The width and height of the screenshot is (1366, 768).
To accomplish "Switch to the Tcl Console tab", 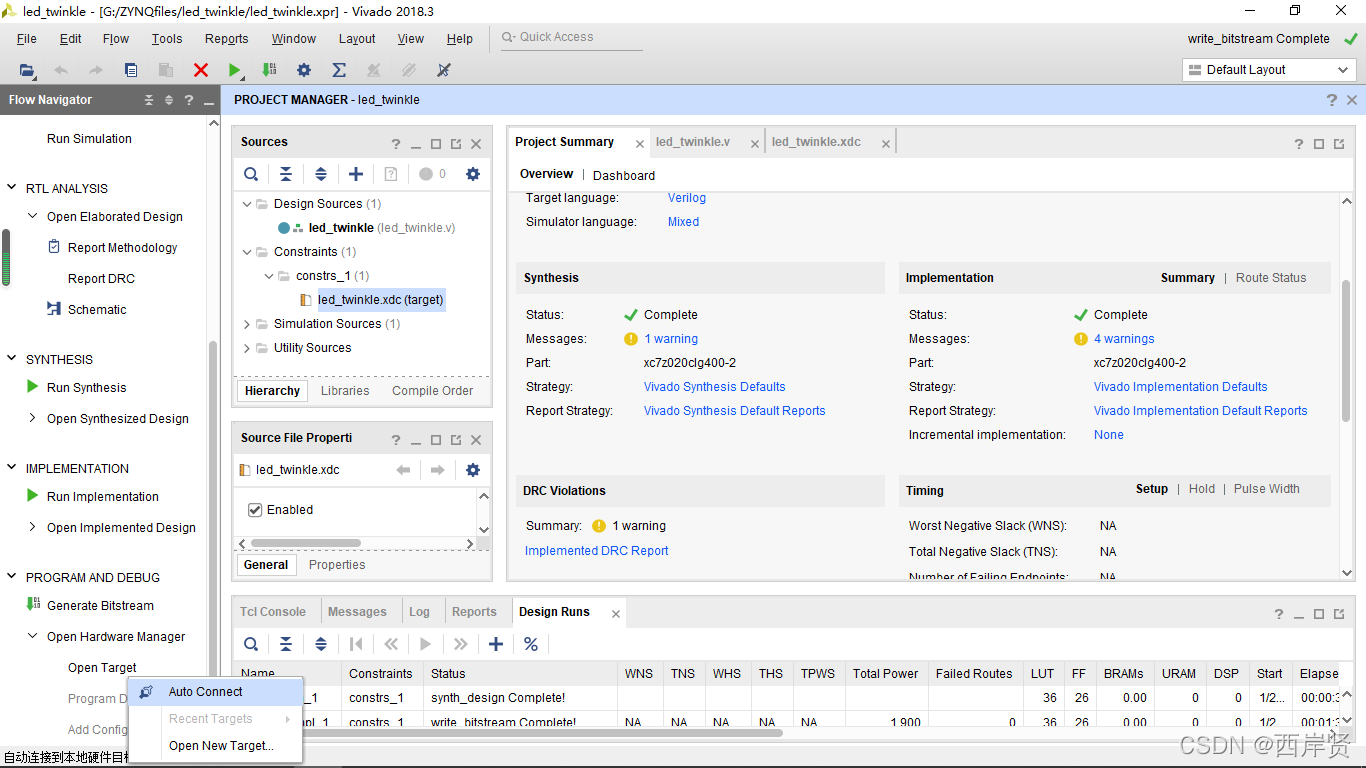I will (273, 612).
